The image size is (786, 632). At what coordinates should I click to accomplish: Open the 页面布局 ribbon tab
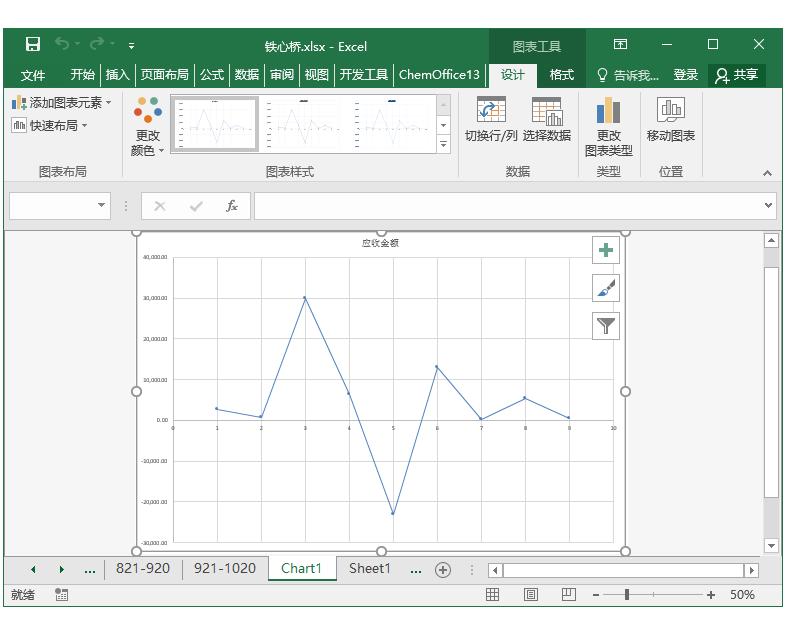tap(164, 75)
